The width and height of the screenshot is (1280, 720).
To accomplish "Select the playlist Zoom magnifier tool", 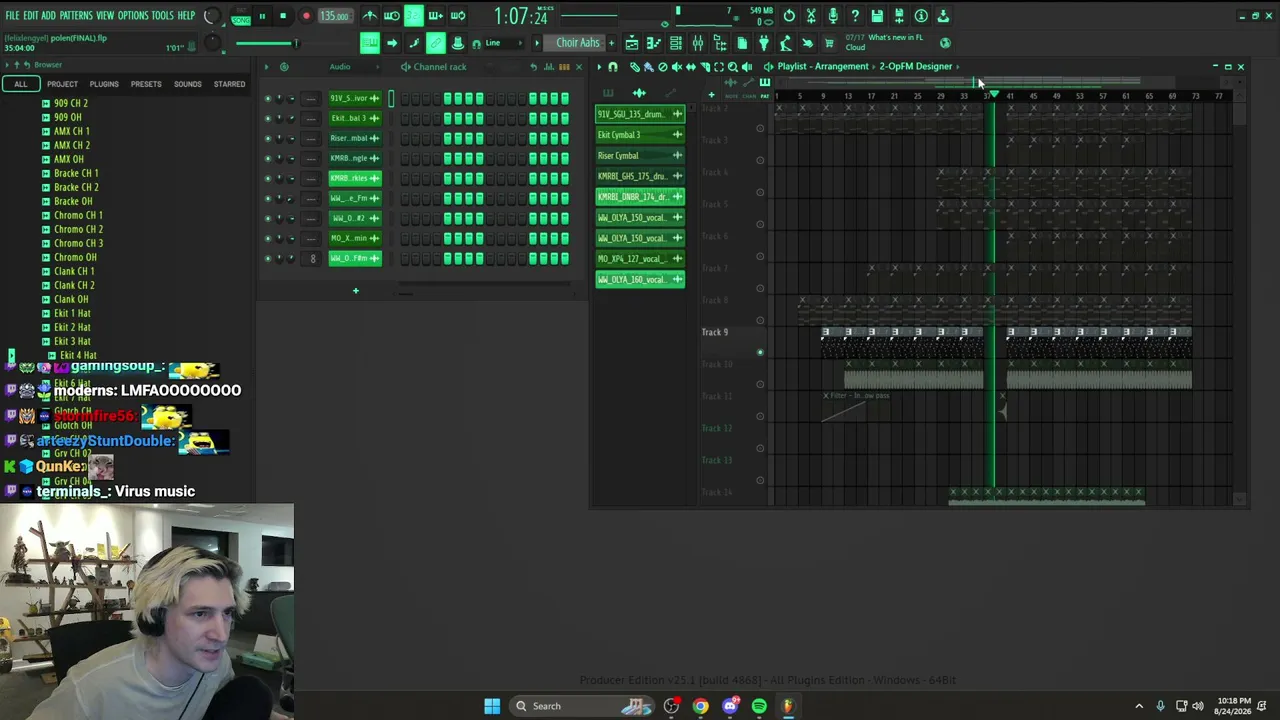I will pos(732,67).
